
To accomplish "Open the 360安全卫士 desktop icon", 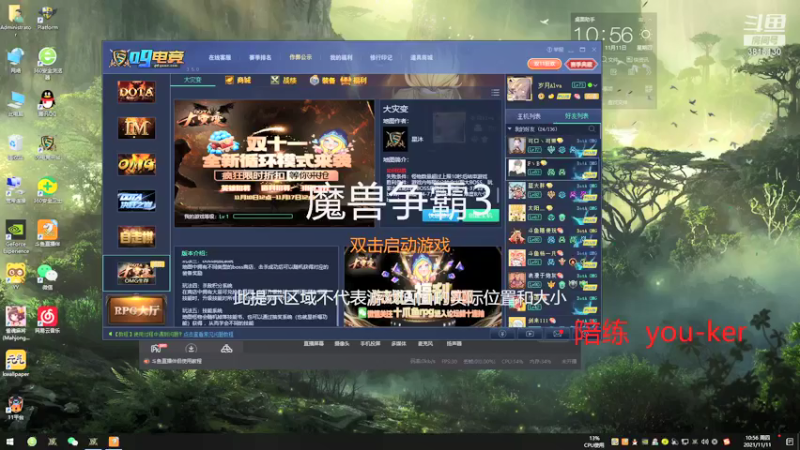I will pos(47,190).
